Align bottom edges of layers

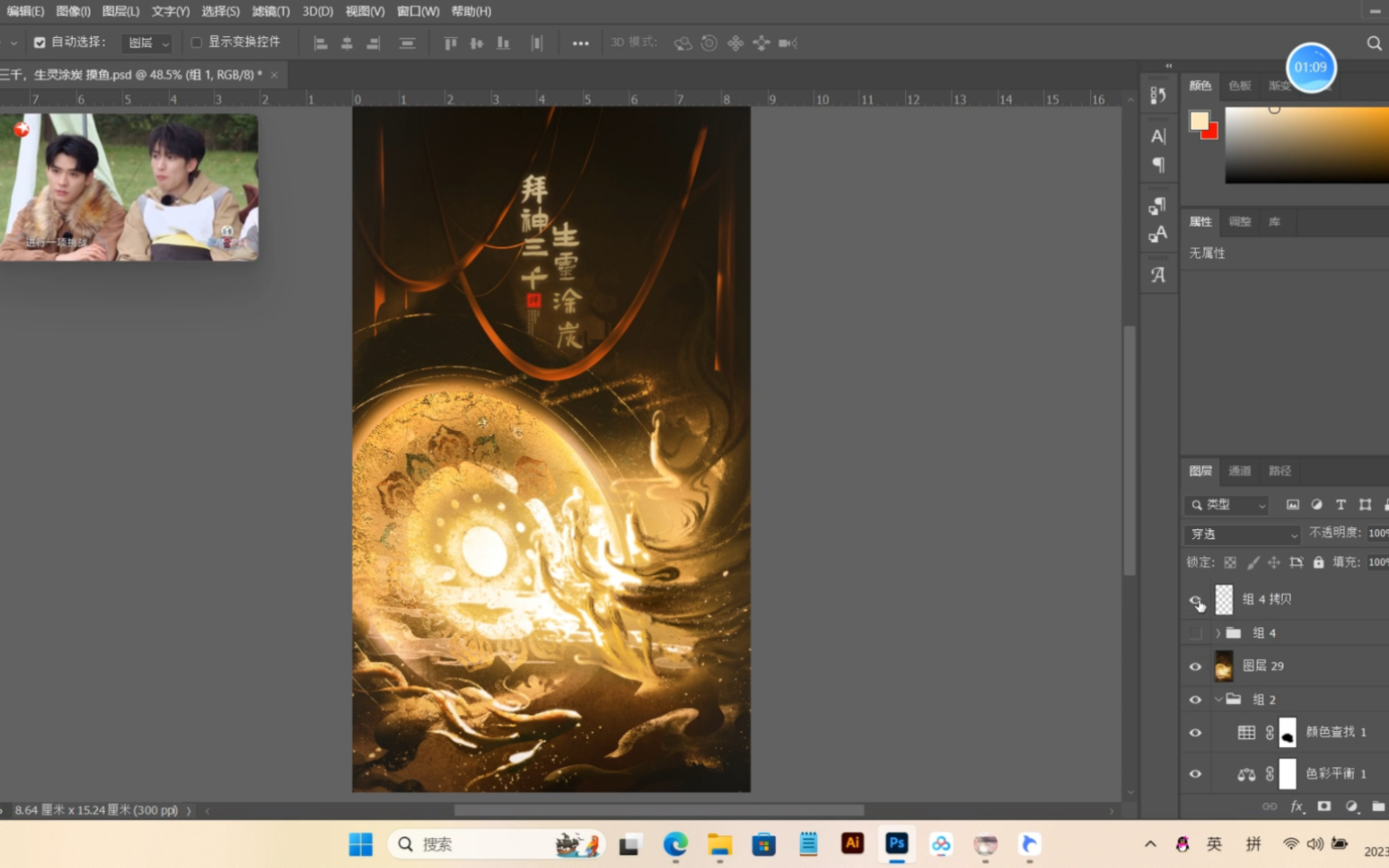point(503,43)
